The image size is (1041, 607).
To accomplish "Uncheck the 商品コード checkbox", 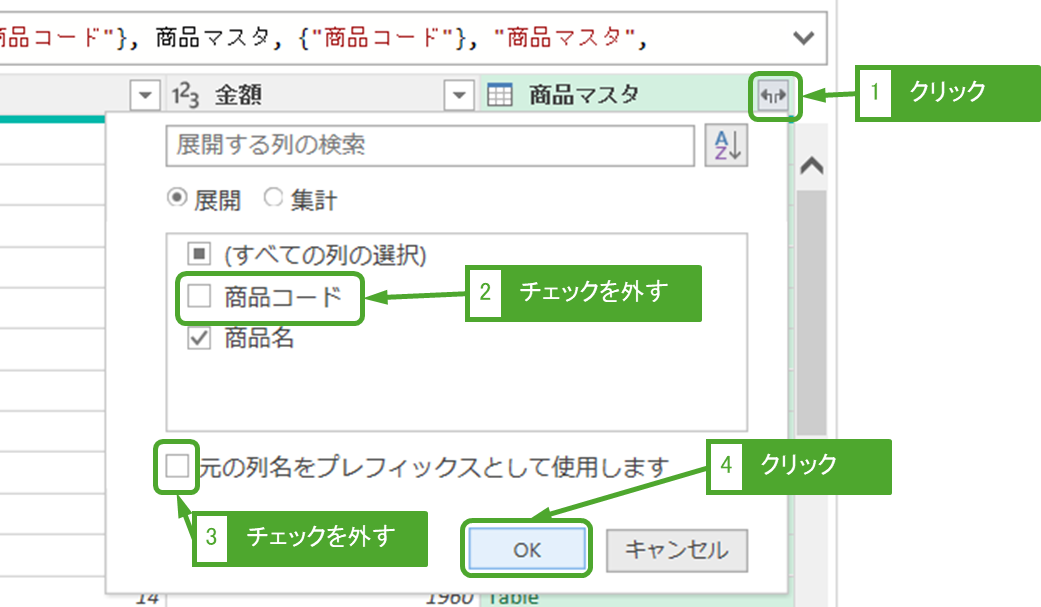I will [199, 297].
